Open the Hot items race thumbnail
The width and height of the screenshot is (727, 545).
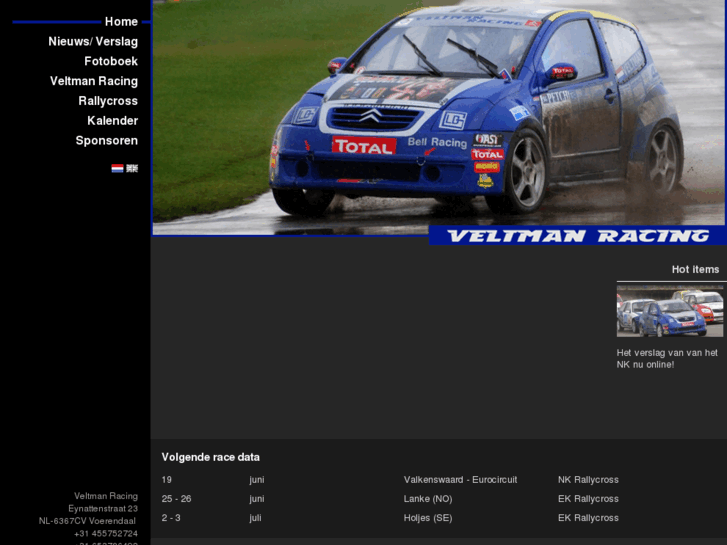[670, 311]
